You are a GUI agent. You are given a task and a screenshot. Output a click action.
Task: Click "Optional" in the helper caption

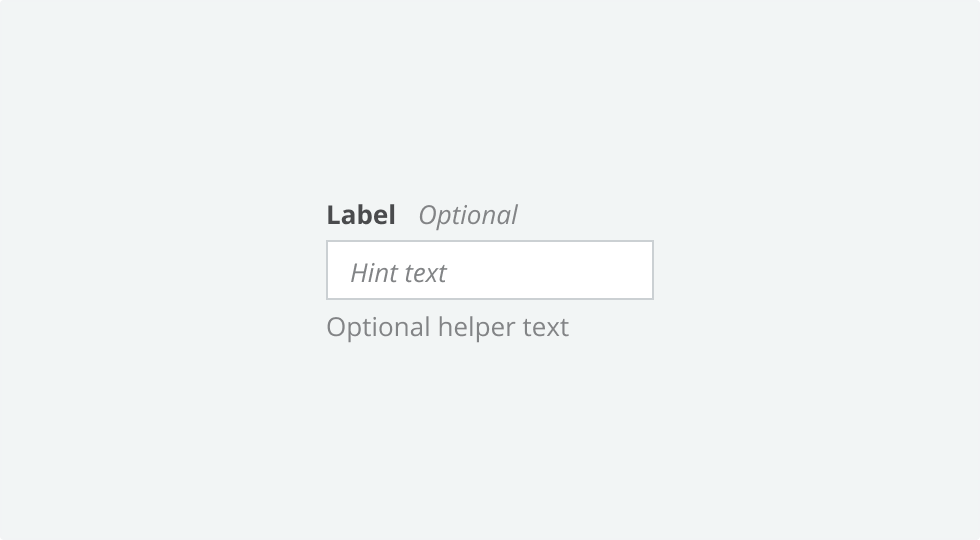379,328
